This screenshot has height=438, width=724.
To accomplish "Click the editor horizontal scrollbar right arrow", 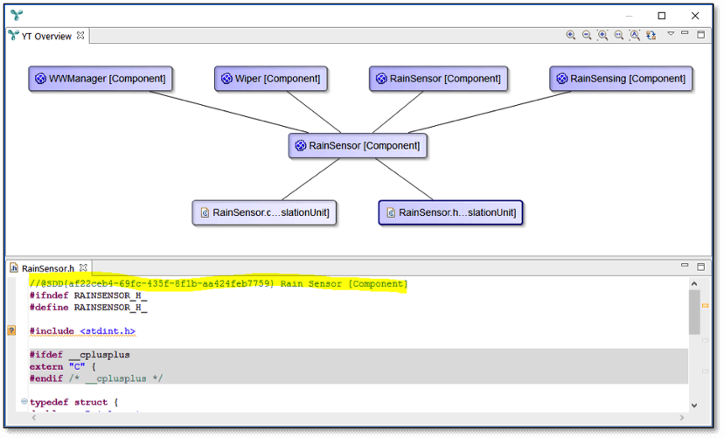I will tap(682, 418).
